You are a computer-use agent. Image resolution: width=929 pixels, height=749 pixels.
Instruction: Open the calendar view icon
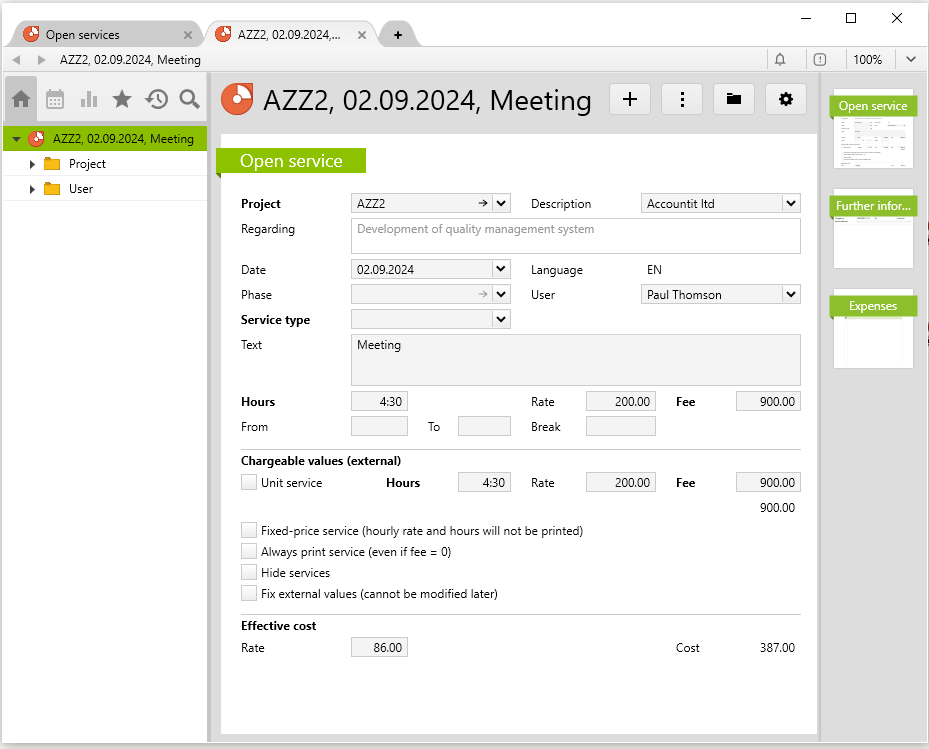coord(55,99)
